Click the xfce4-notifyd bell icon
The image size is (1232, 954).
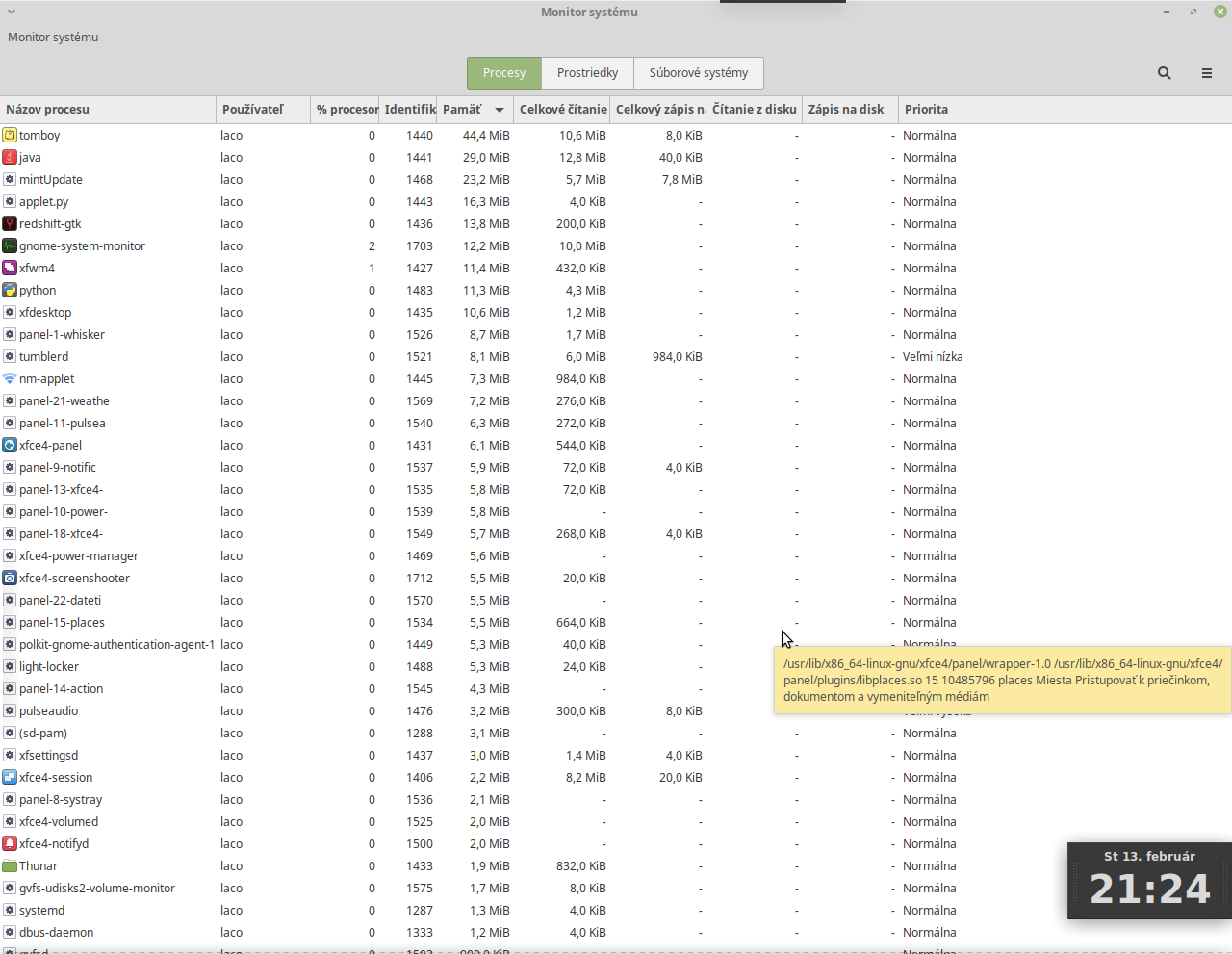(x=10, y=844)
